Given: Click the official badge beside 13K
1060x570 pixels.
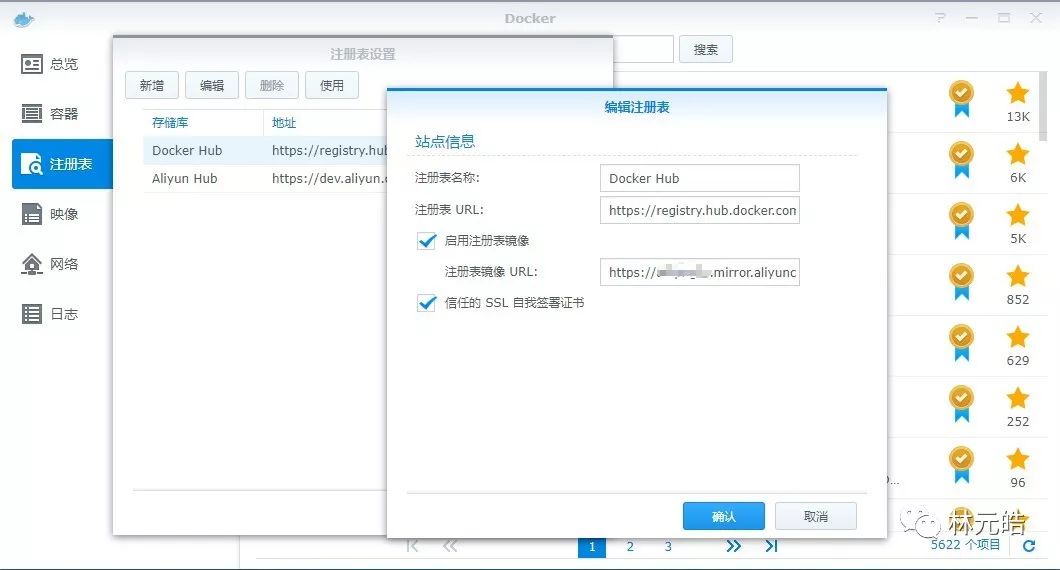Looking at the screenshot, I should tap(961, 99).
